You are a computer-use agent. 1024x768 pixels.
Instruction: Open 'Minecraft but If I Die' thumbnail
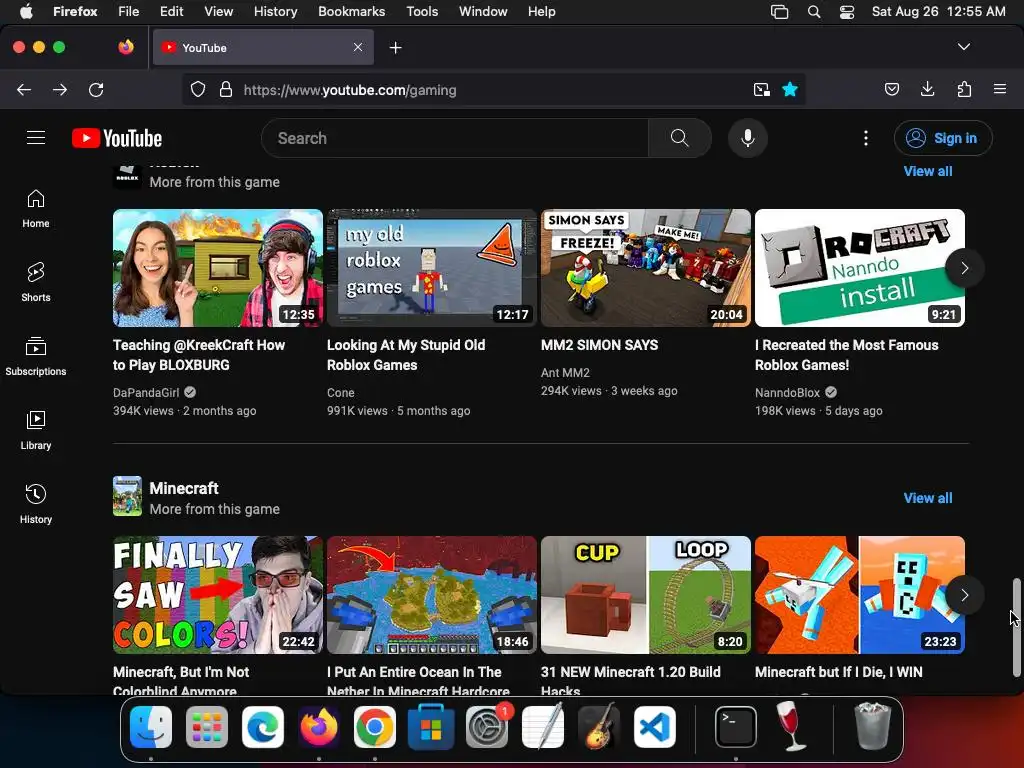[860, 595]
